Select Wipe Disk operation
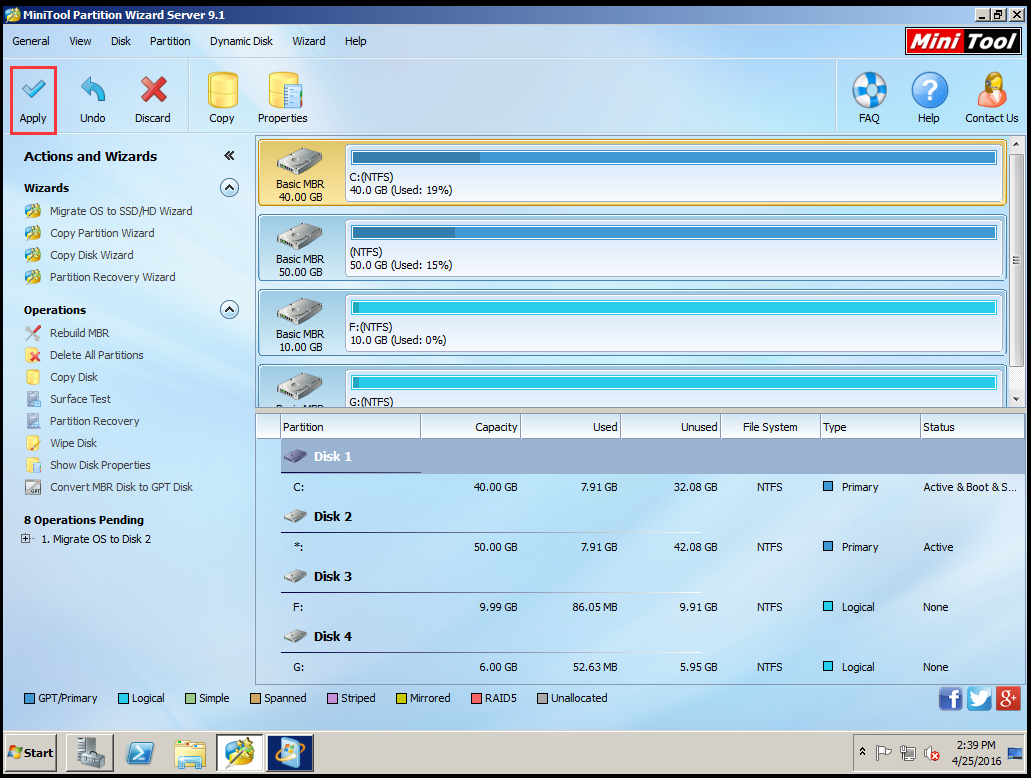Viewport: 1031px width, 778px height. pyautogui.click(x=73, y=443)
